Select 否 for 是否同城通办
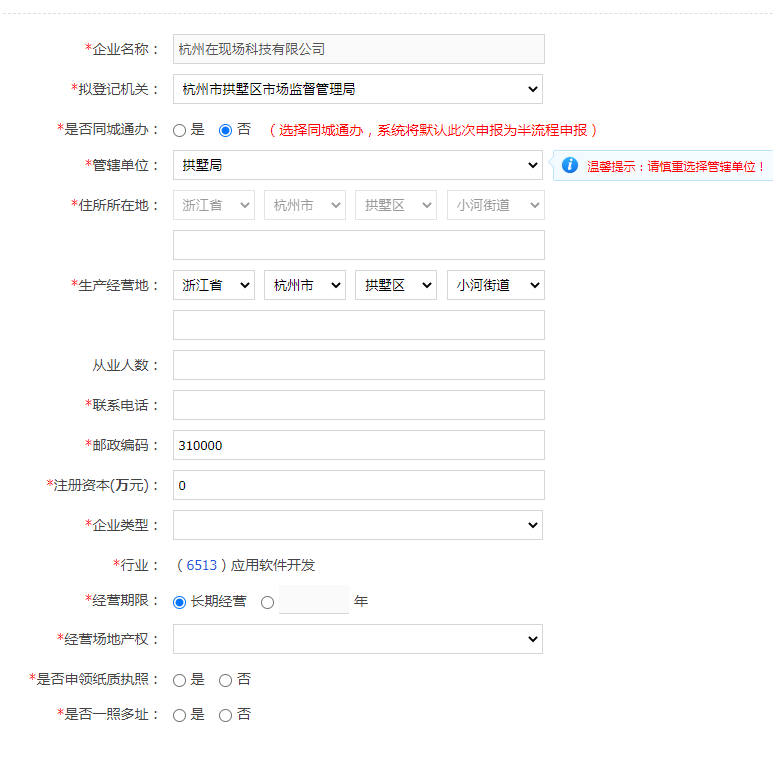The image size is (773, 762). point(225,131)
